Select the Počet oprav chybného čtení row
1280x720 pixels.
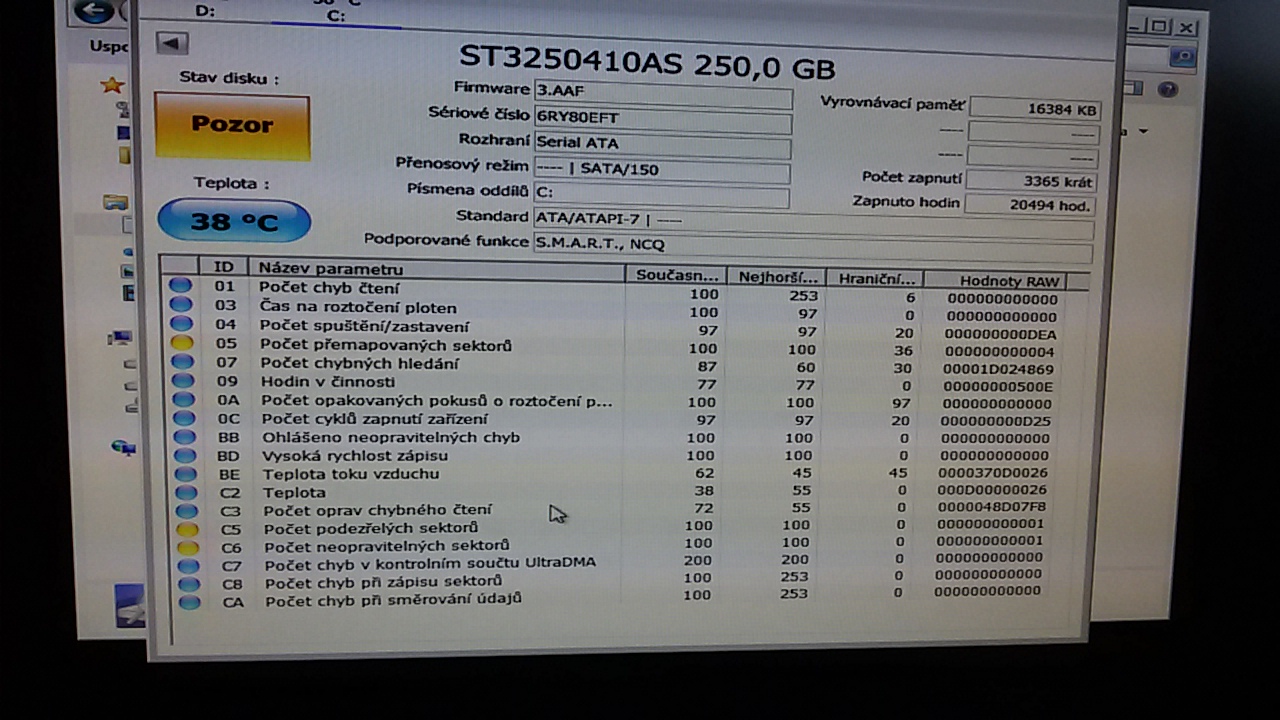(x=624, y=510)
